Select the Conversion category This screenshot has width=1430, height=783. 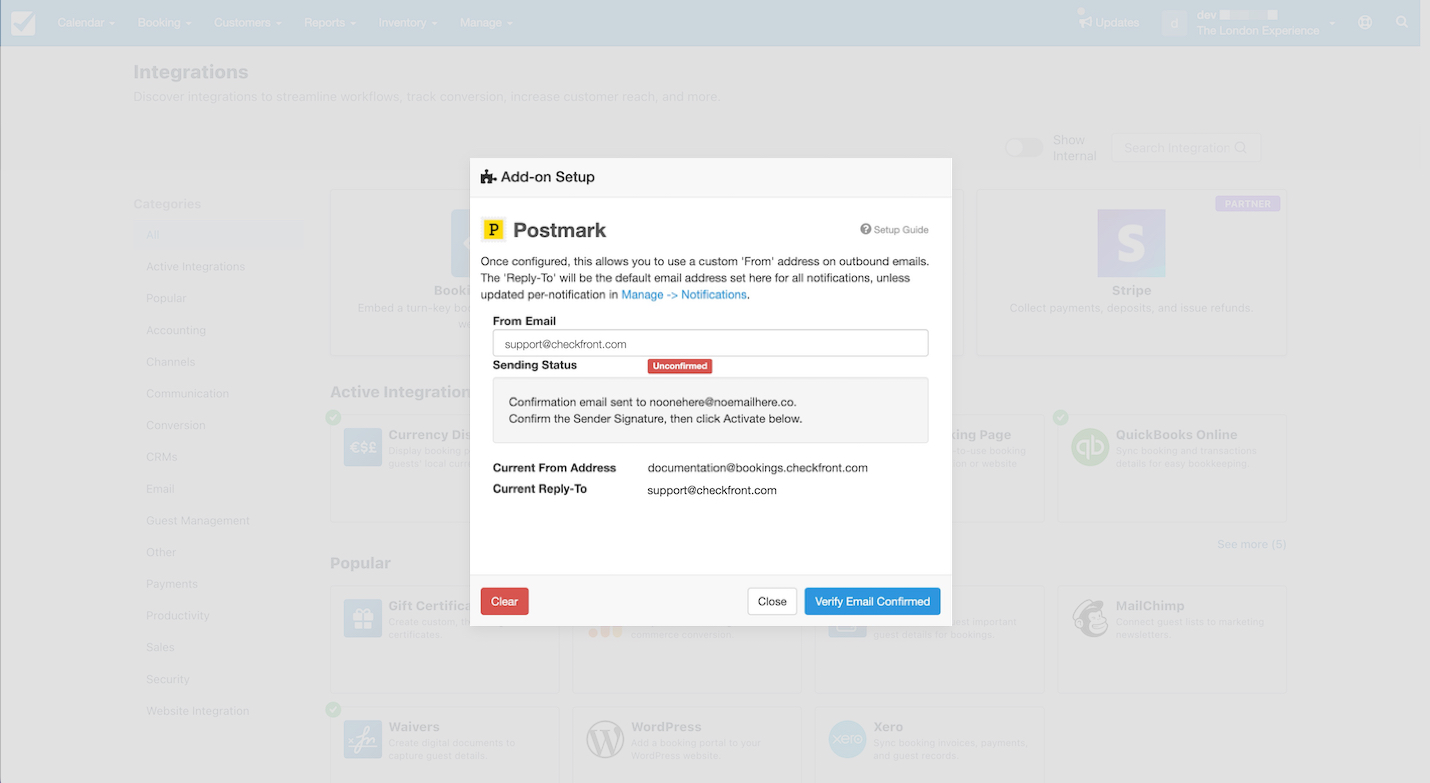tap(176, 425)
